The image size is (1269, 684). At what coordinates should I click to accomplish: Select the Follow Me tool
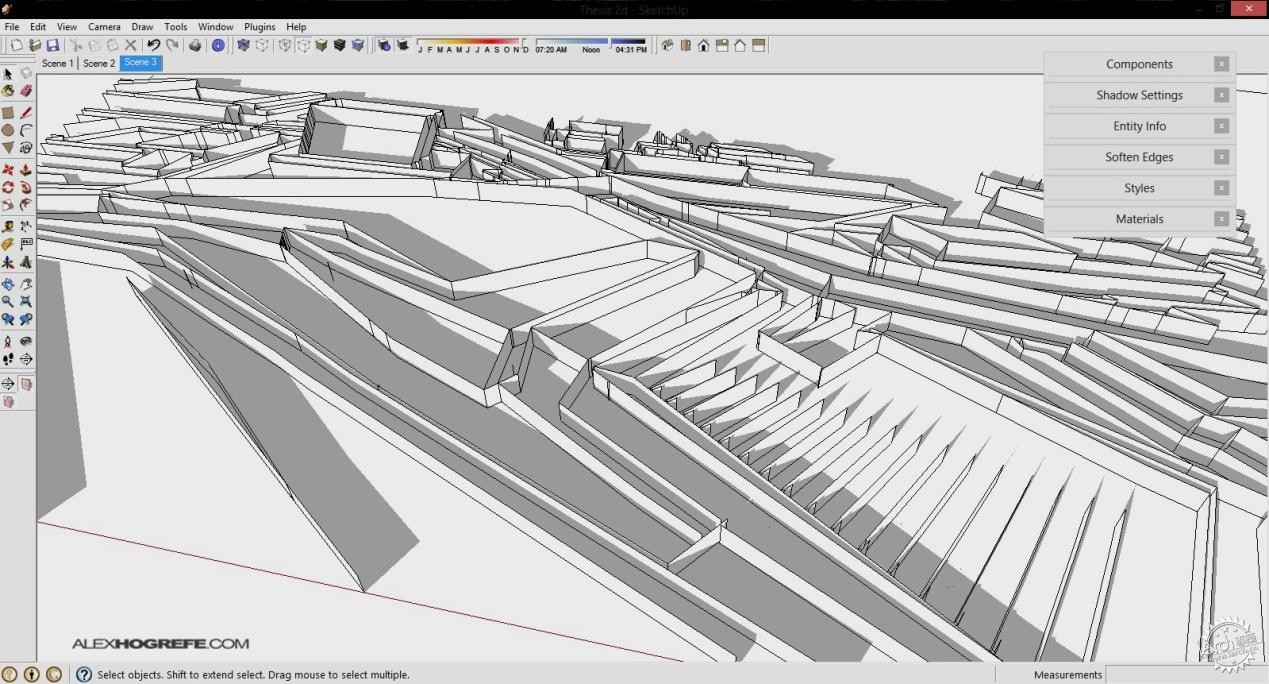(x=26, y=187)
